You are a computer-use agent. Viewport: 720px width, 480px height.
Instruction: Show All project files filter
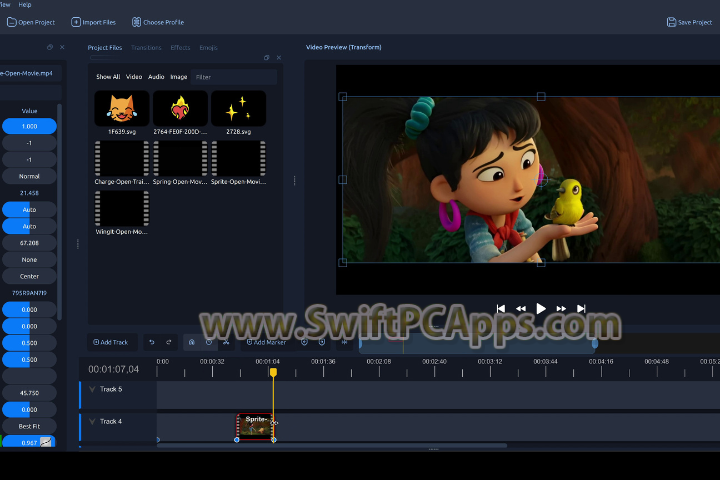pyautogui.click(x=108, y=77)
